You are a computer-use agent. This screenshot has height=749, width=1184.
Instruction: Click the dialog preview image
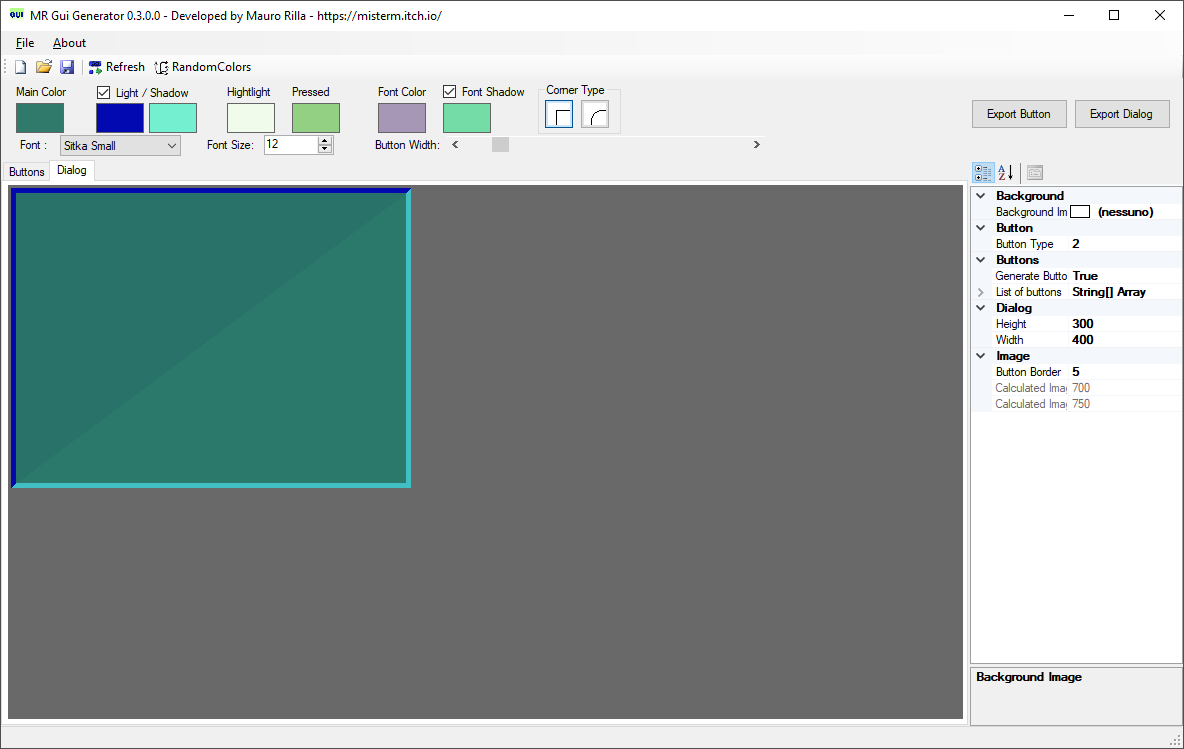(x=211, y=338)
